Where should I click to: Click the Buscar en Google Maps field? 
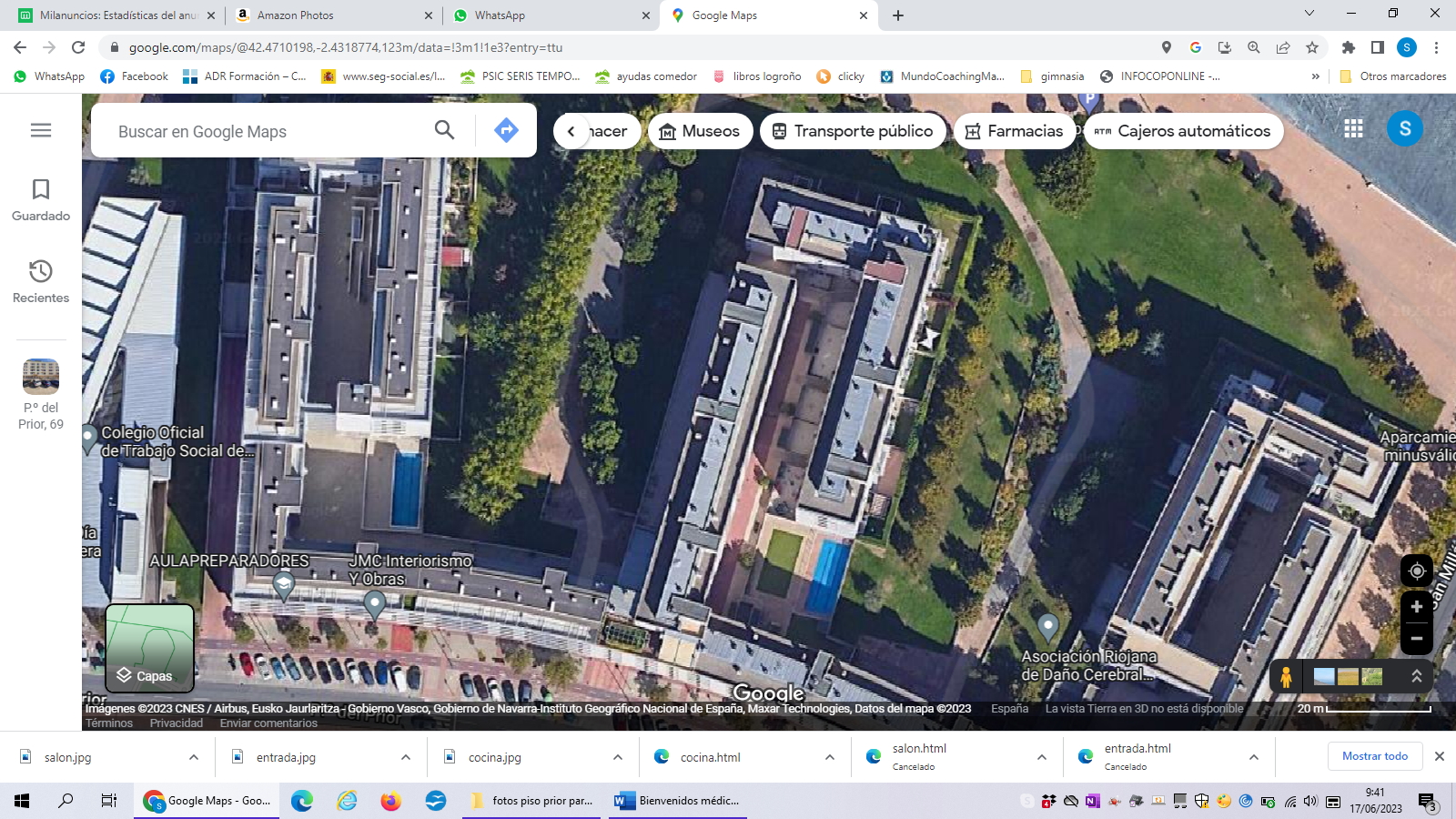pyautogui.click(x=264, y=132)
